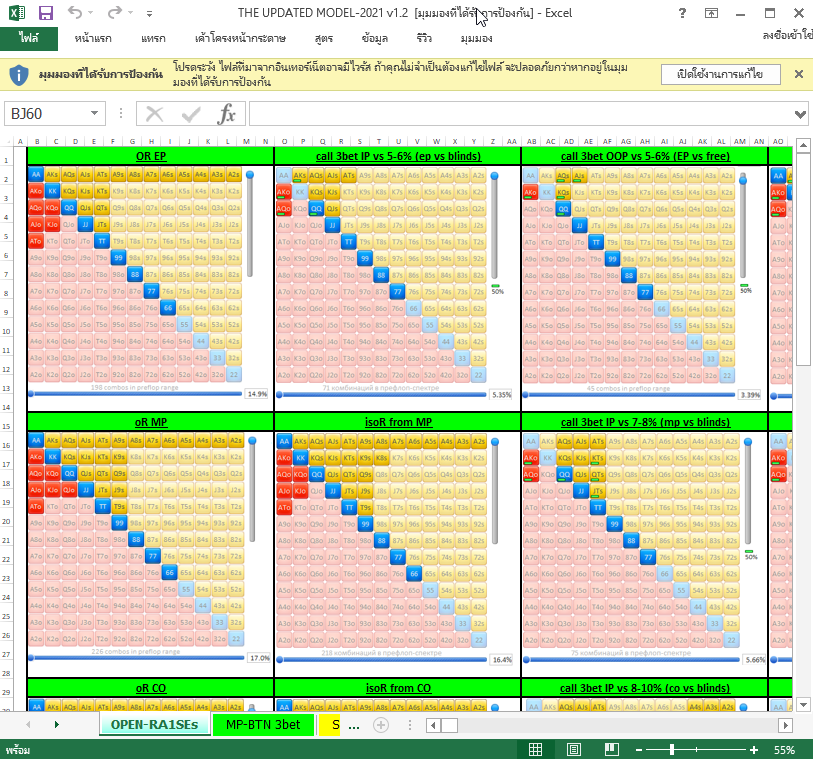
Task: Save the workbook using the floppy icon
Action: [46, 12]
